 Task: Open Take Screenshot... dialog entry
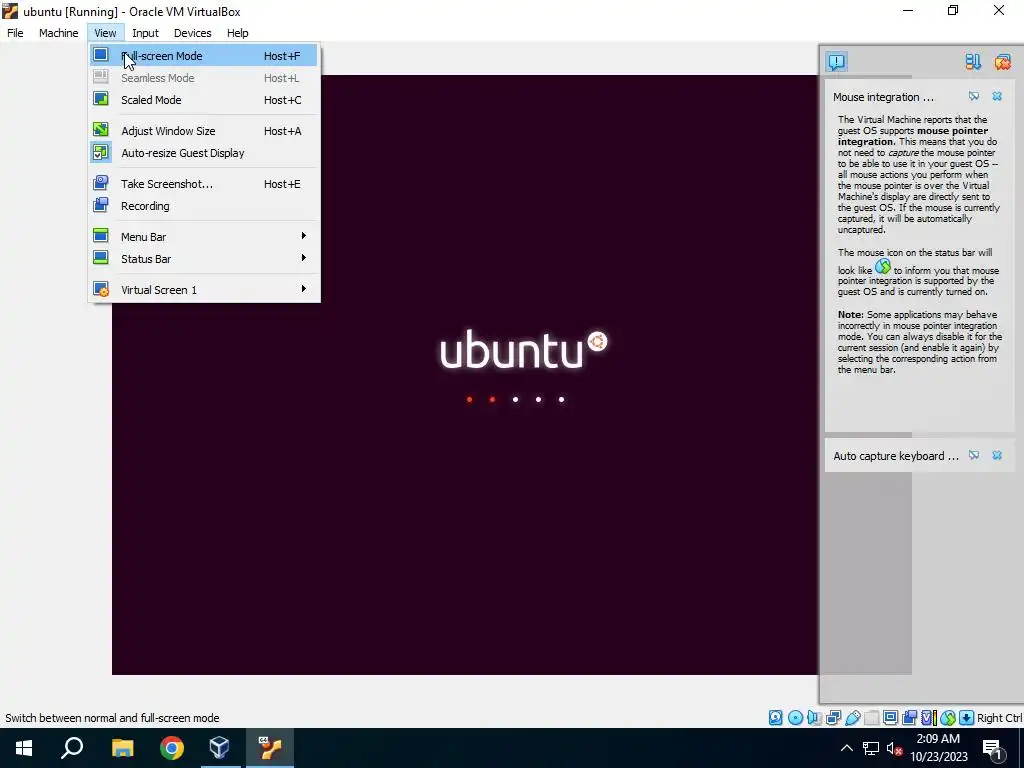click(x=203, y=184)
